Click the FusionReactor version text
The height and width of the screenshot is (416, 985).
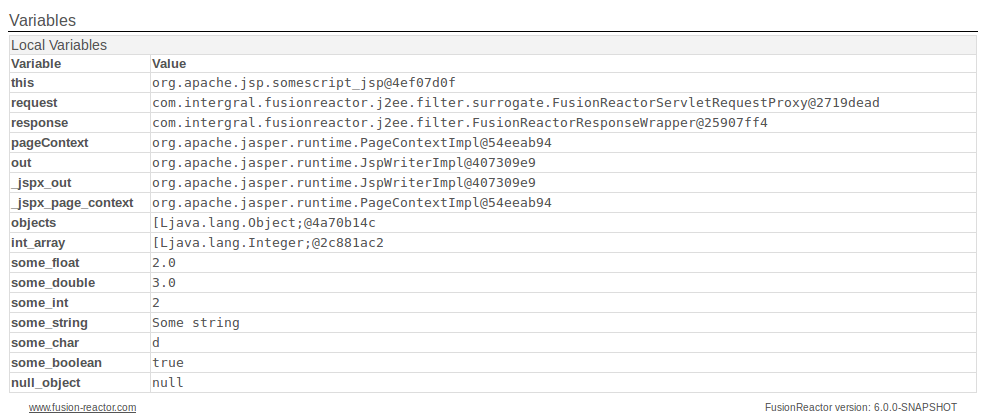pyautogui.click(x=861, y=408)
